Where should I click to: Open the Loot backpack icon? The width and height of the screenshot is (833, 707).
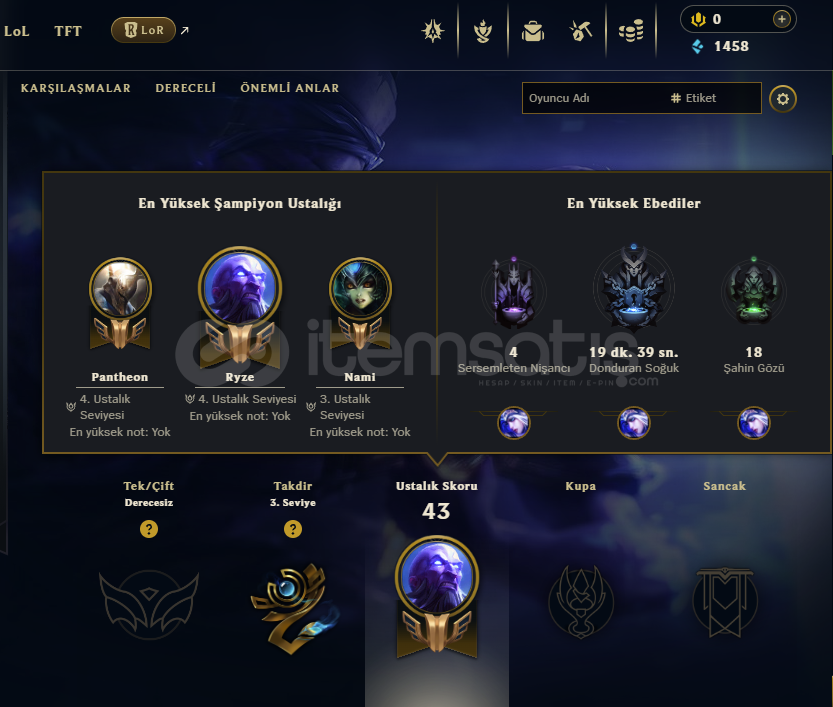(x=532, y=31)
